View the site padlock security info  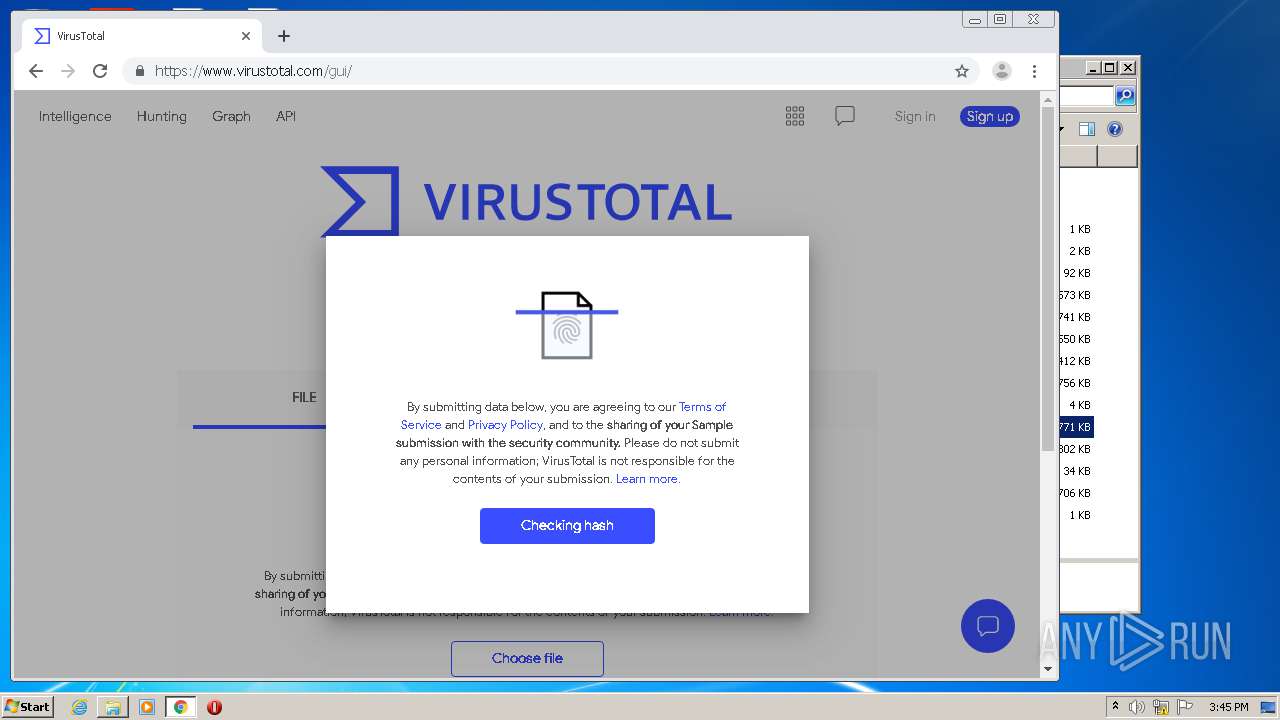point(139,71)
